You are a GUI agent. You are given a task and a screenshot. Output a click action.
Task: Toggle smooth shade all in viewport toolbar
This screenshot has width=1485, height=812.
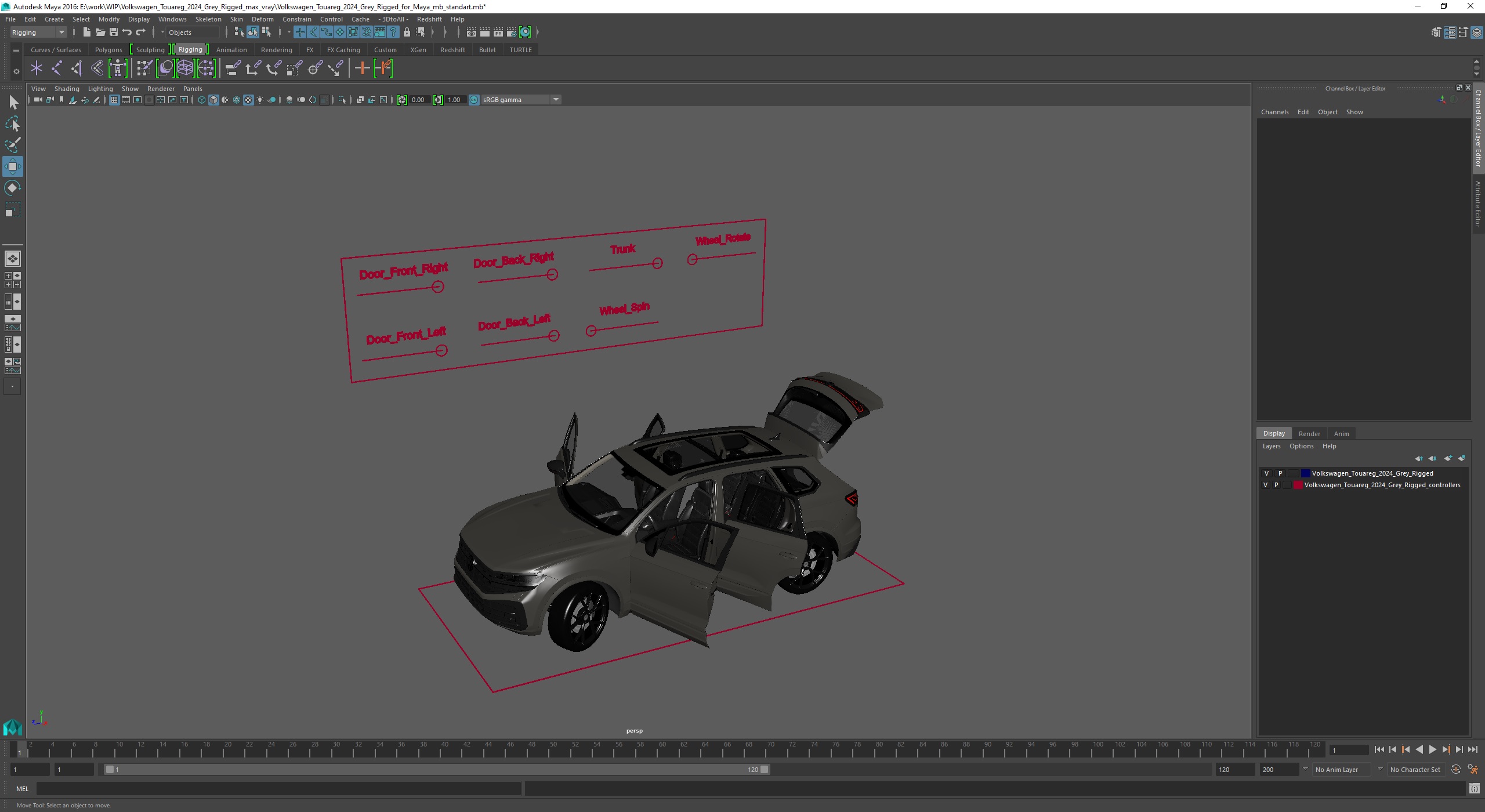pos(213,100)
